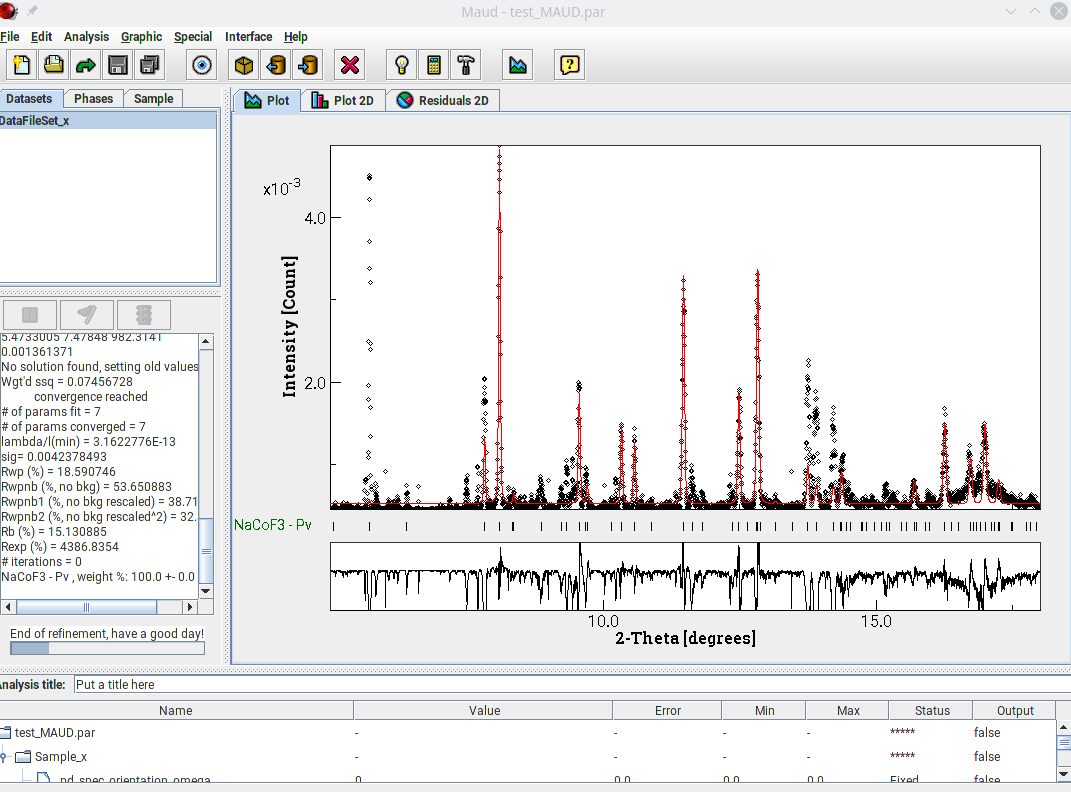Launch computation with the calculator icon

(x=434, y=65)
